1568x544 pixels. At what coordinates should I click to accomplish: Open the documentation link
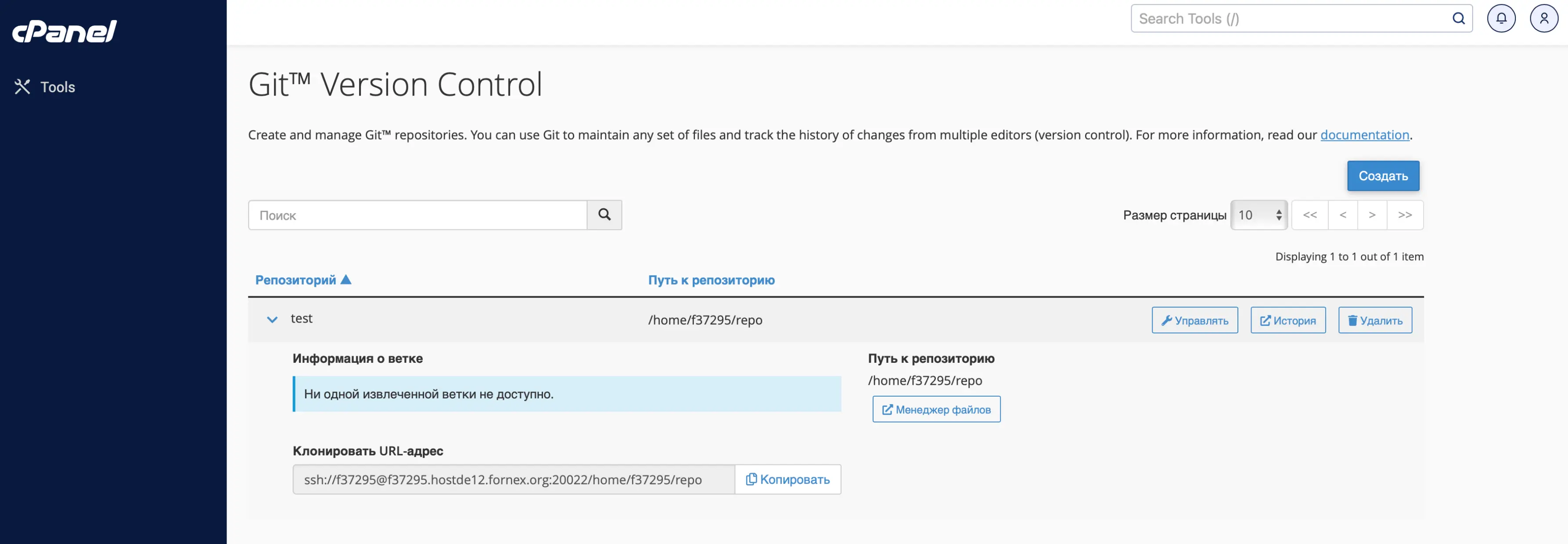coord(1364,135)
